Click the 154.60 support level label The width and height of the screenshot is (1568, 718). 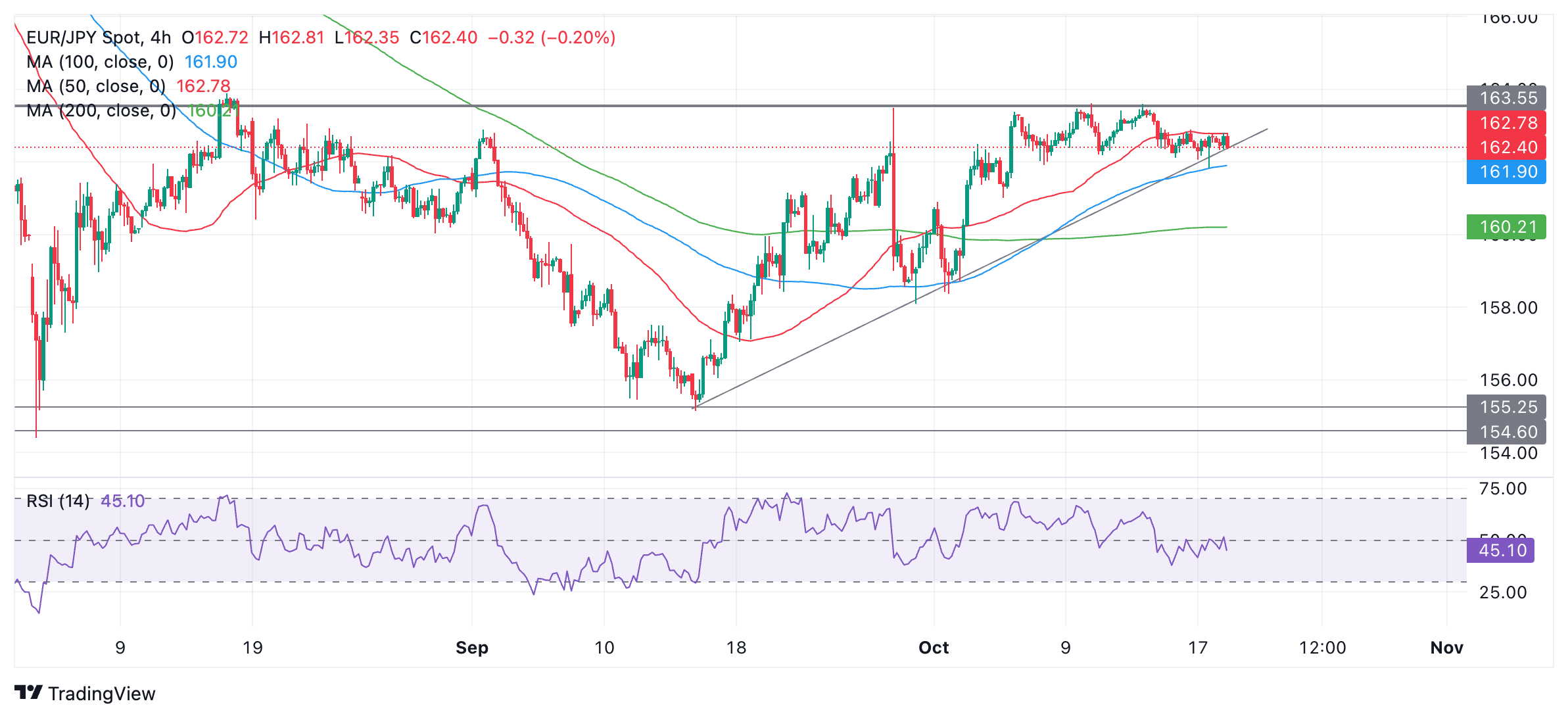(1506, 432)
